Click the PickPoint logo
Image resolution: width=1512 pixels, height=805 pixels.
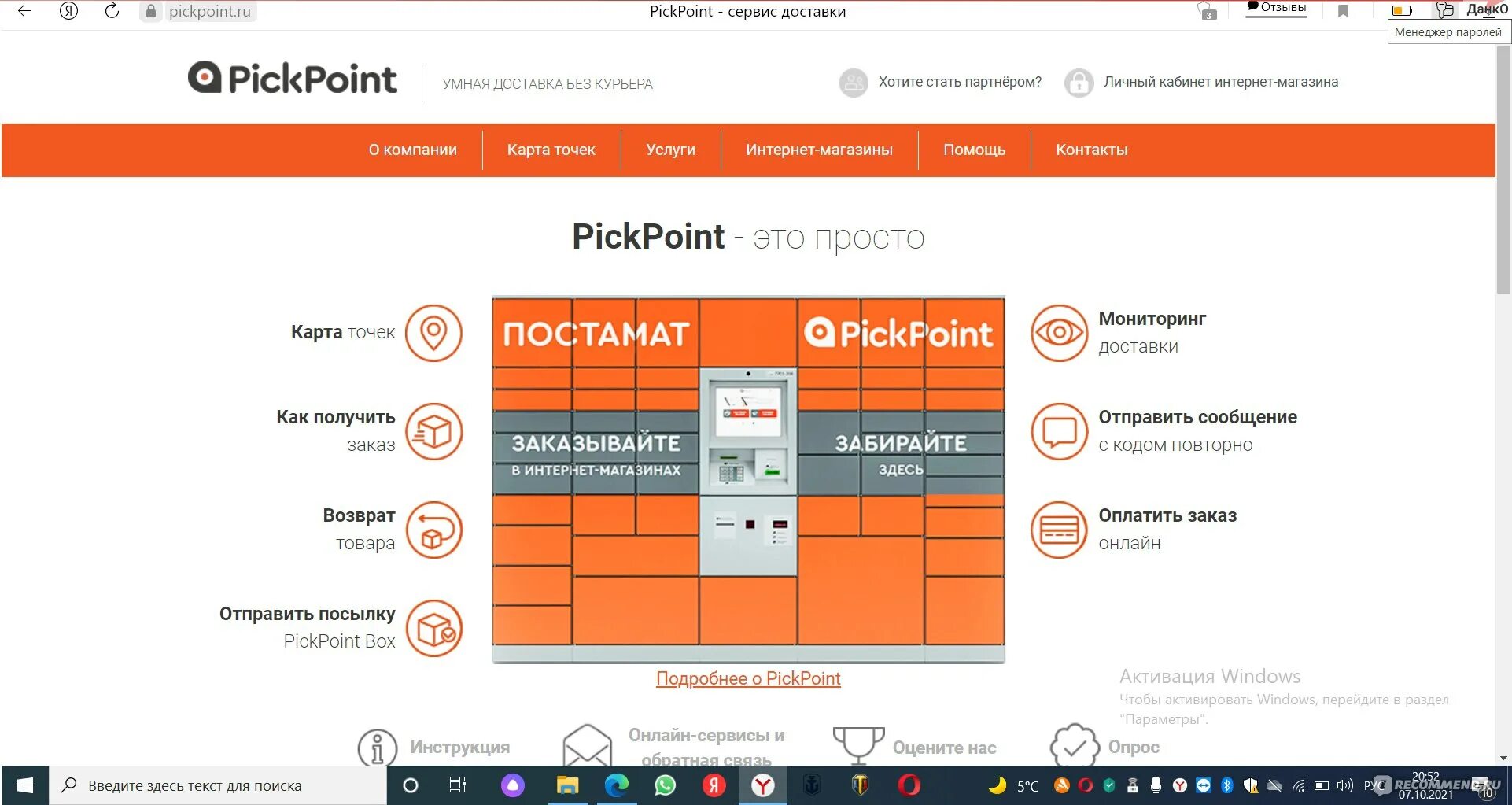[292, 79]
